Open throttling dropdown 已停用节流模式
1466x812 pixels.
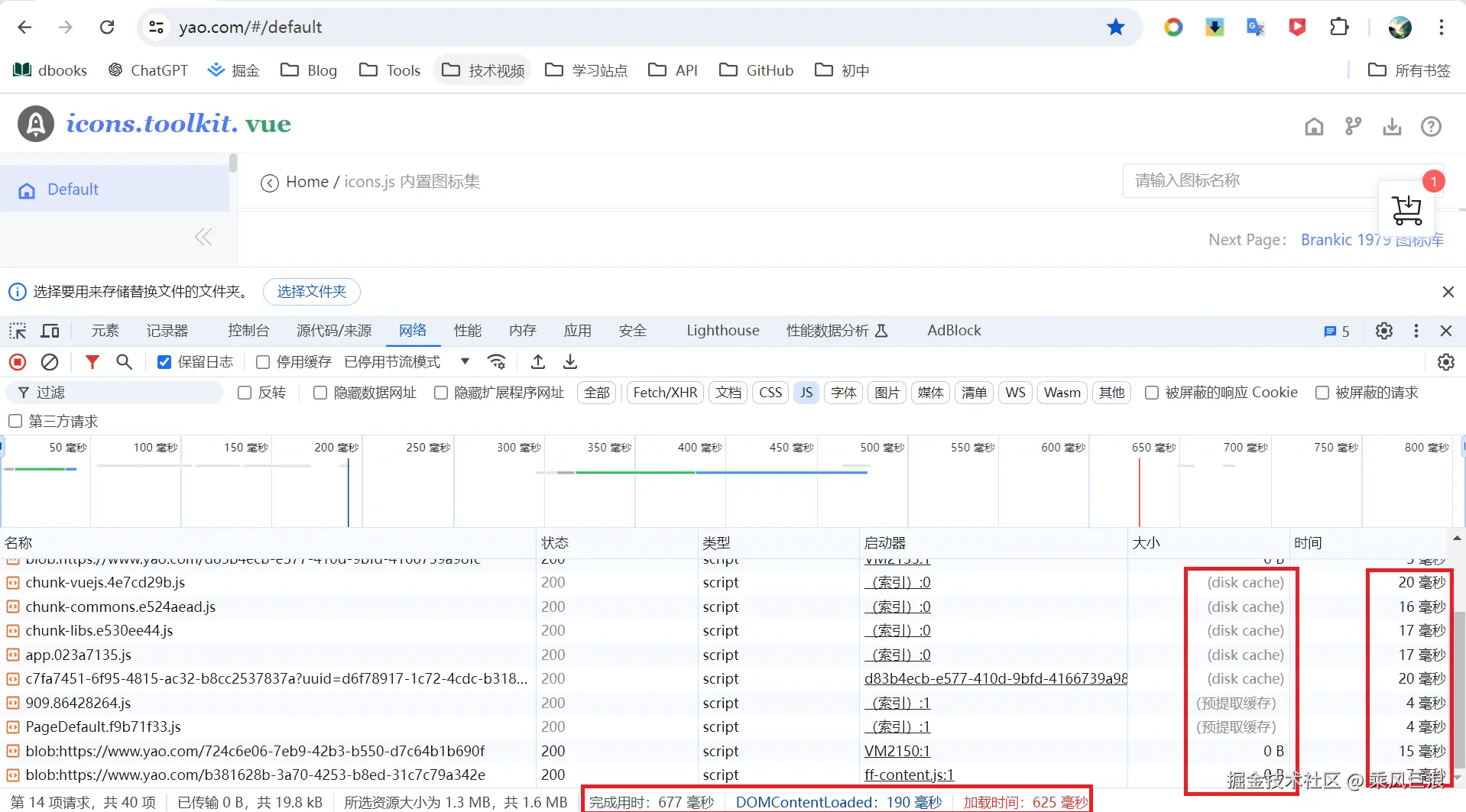click(407, 362)
